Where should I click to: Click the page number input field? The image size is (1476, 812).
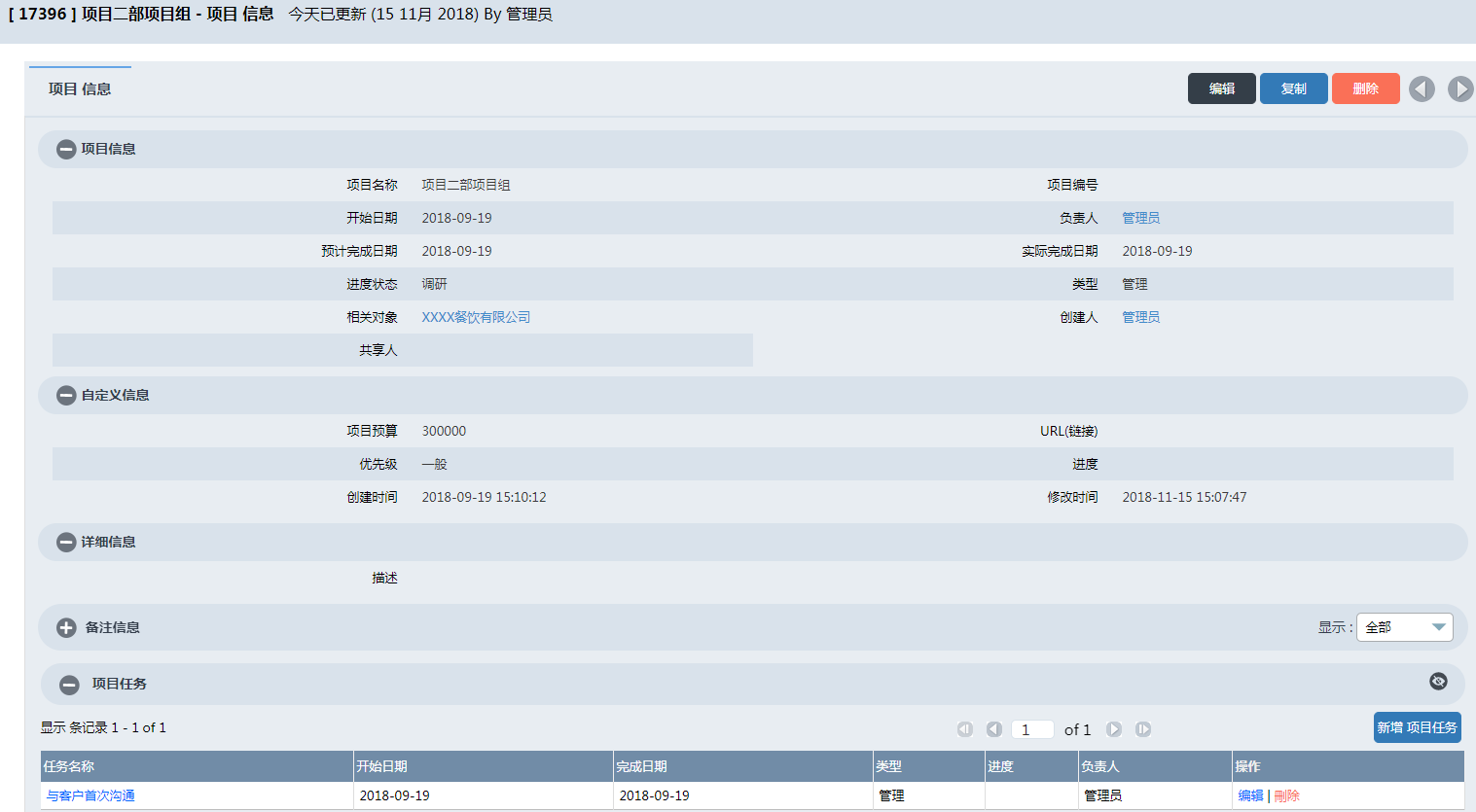click(1032, 729)
